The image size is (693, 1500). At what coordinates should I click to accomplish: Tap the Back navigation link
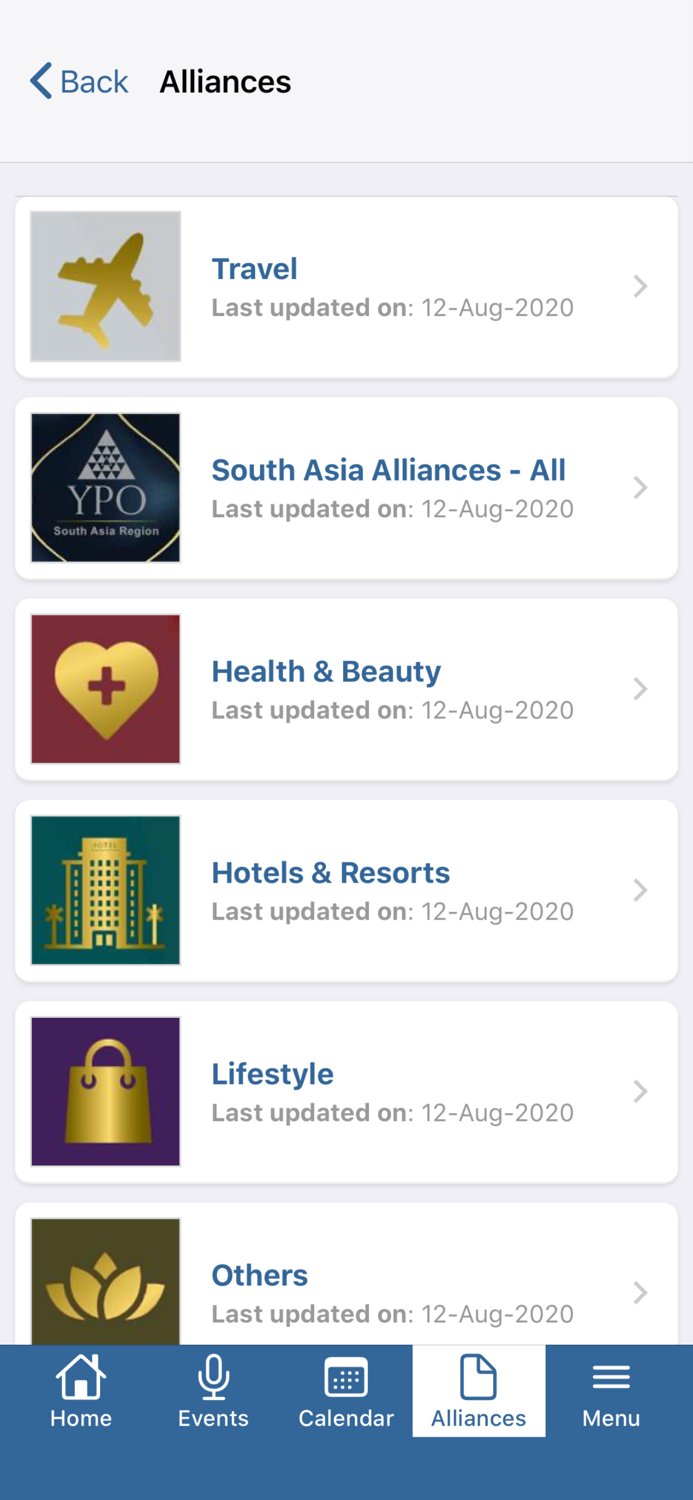pyautogui.click(x=79, y=81)
